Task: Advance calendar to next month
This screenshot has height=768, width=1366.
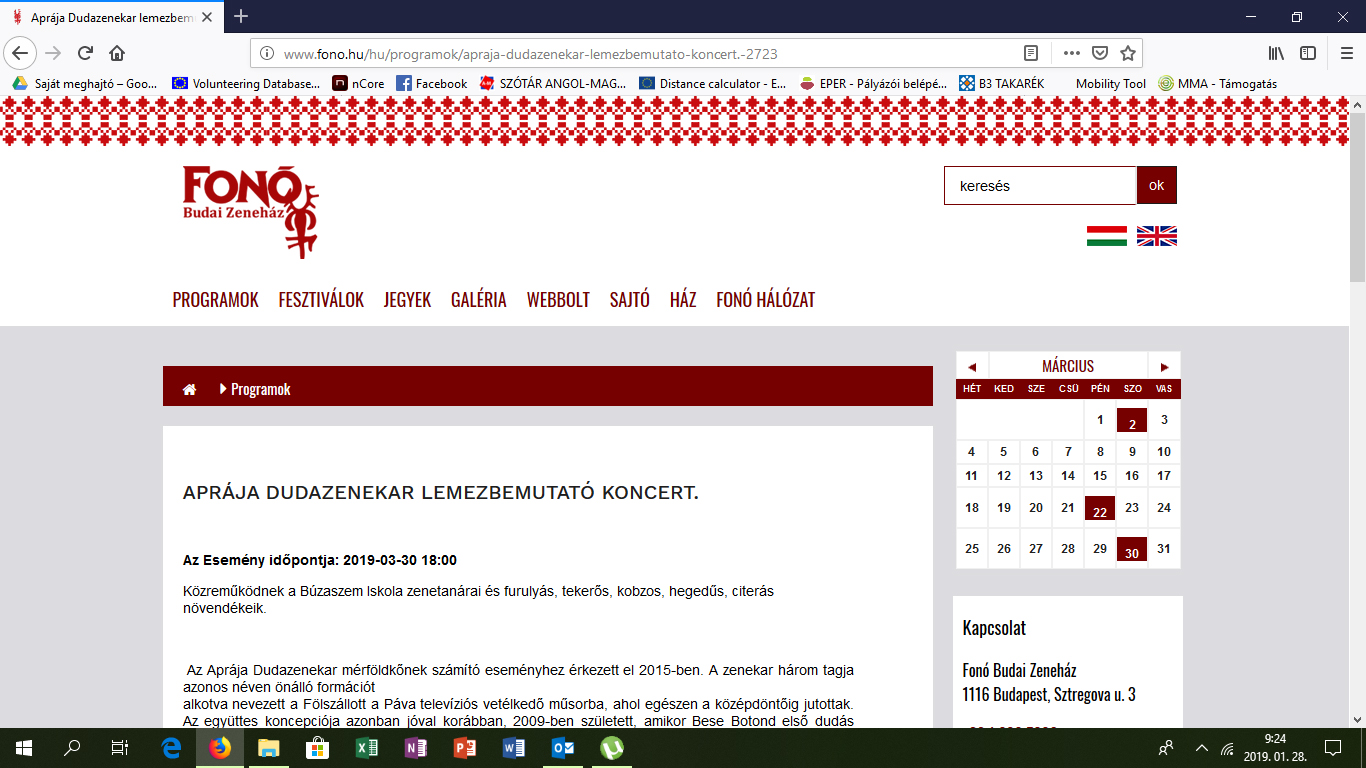Action: pos(1164,367)
